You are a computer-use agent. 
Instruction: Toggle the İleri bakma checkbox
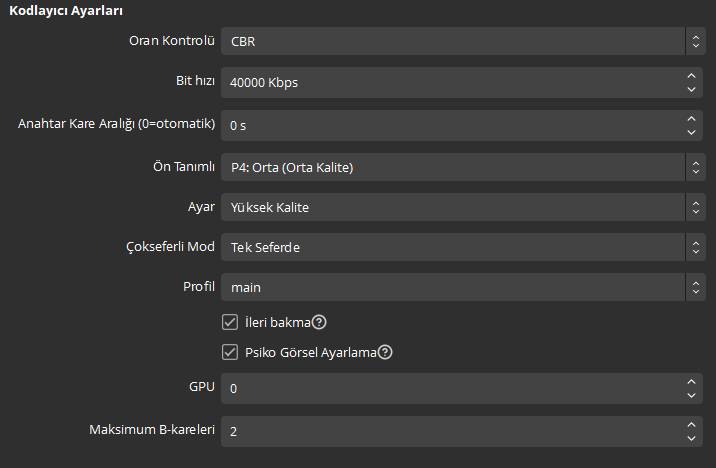pos(230,323)
